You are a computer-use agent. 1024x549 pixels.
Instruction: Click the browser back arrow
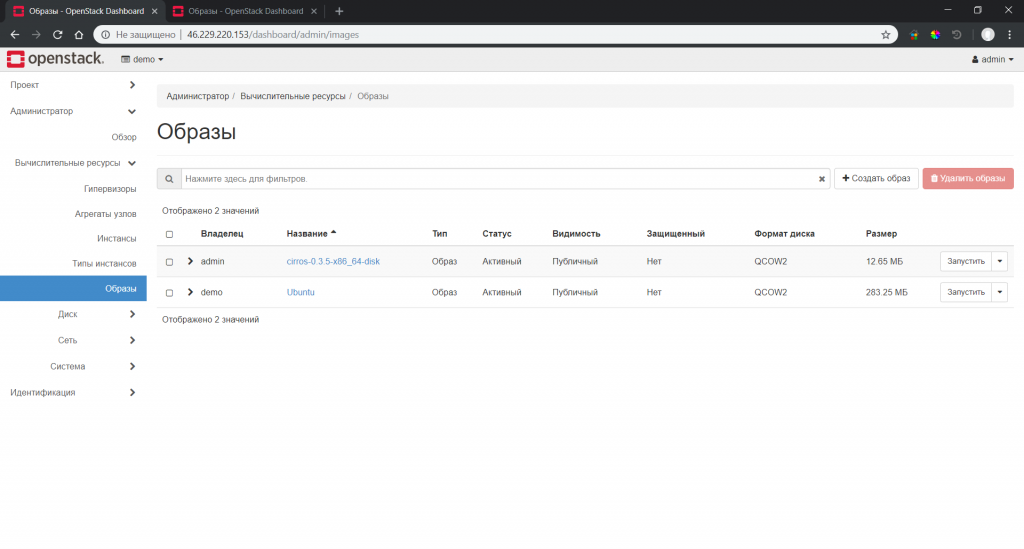tap(15, 35)
